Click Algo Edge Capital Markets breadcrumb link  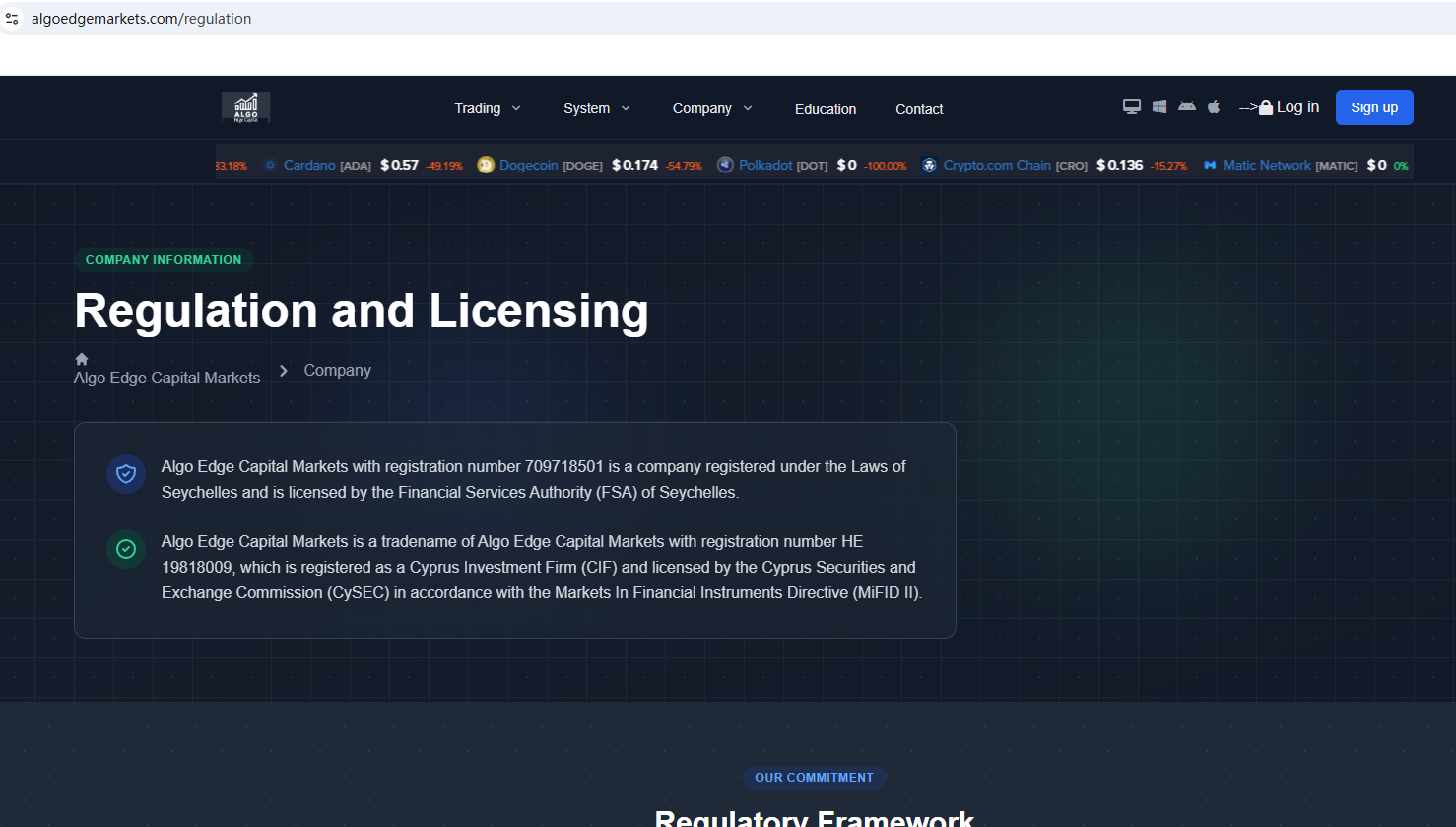pos(167,378)
